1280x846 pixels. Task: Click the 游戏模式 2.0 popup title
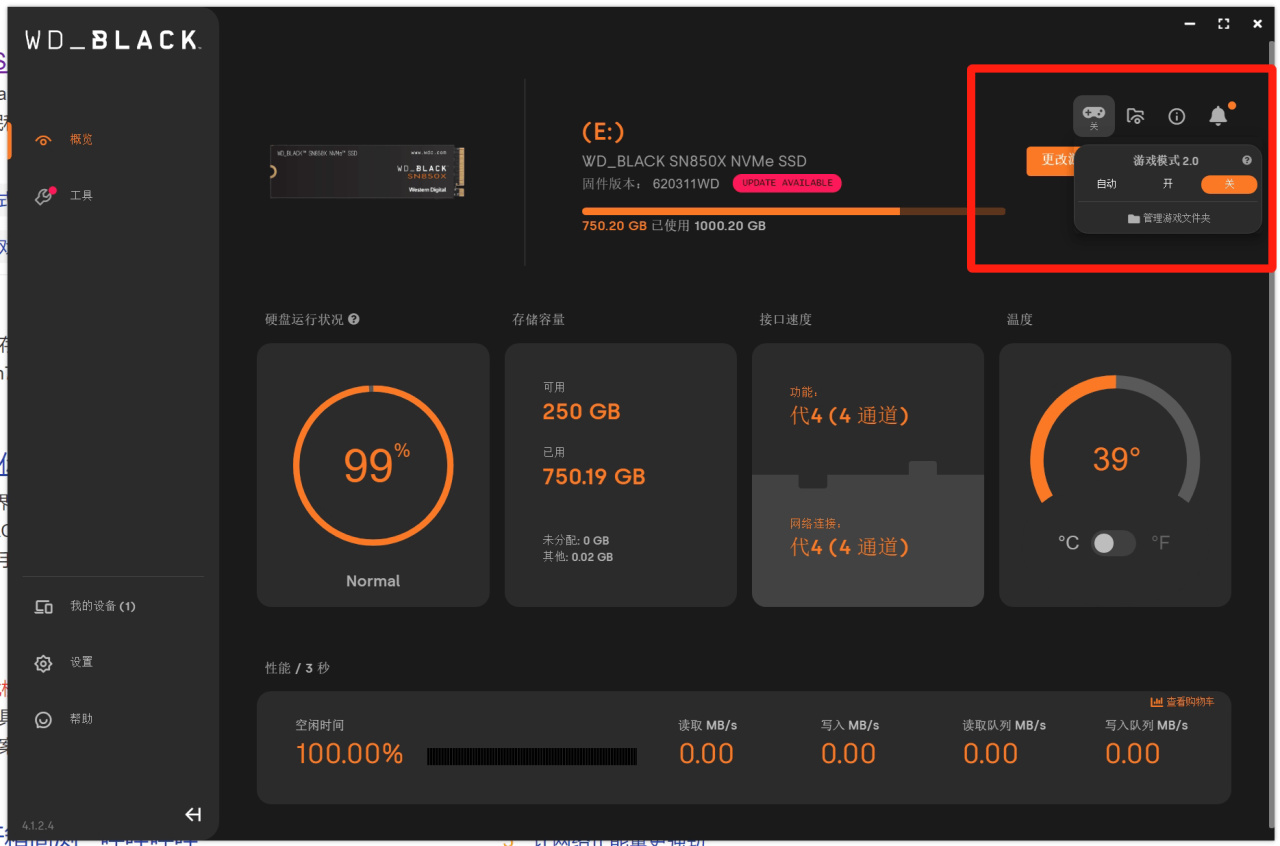coord(1166,160)
